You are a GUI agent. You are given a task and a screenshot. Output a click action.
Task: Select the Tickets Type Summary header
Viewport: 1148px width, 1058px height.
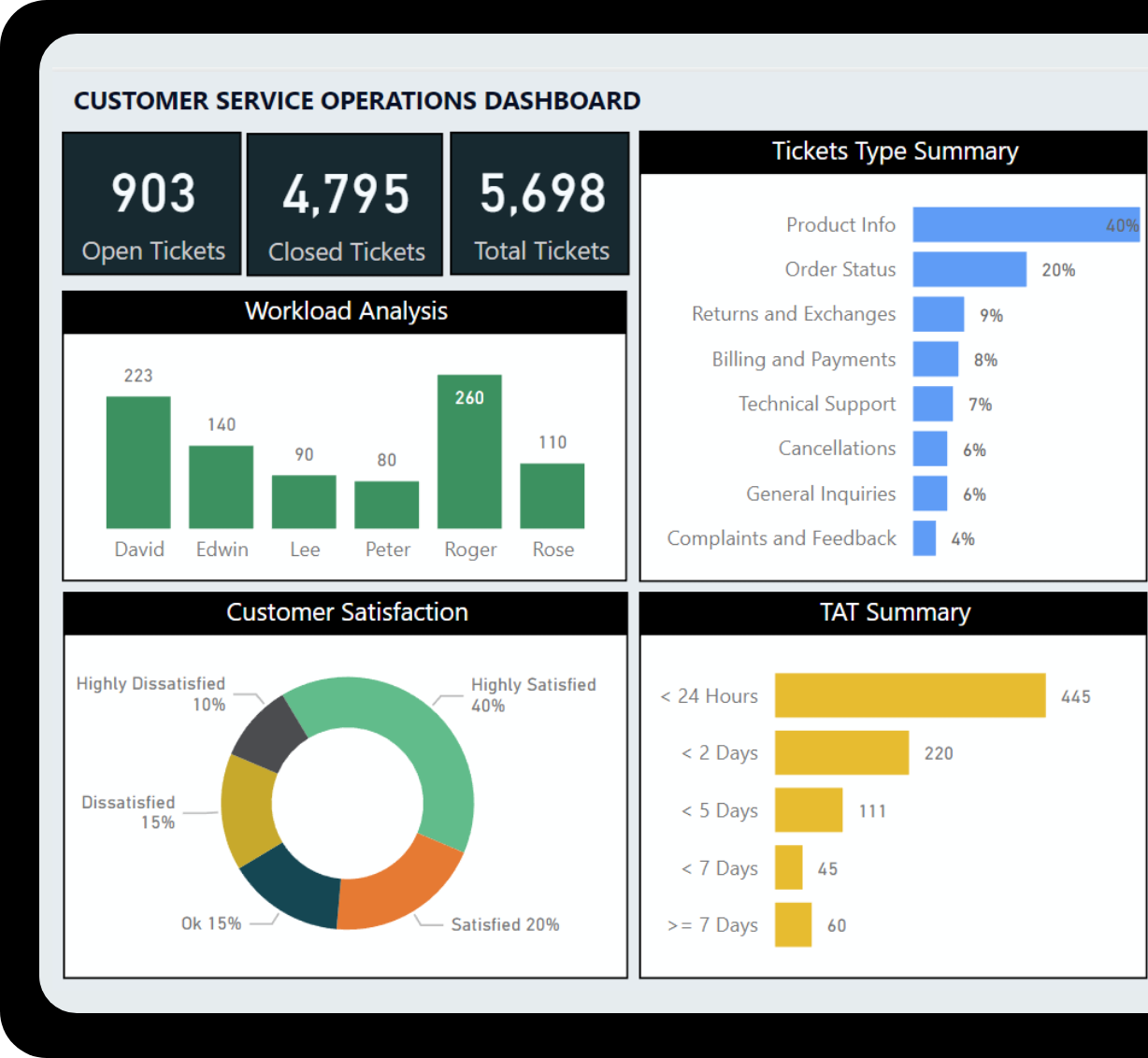(895, 151)
